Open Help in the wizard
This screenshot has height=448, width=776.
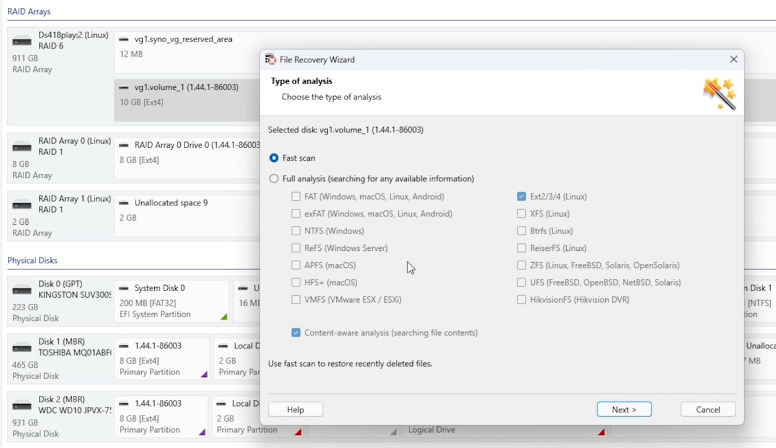[295, 409]
